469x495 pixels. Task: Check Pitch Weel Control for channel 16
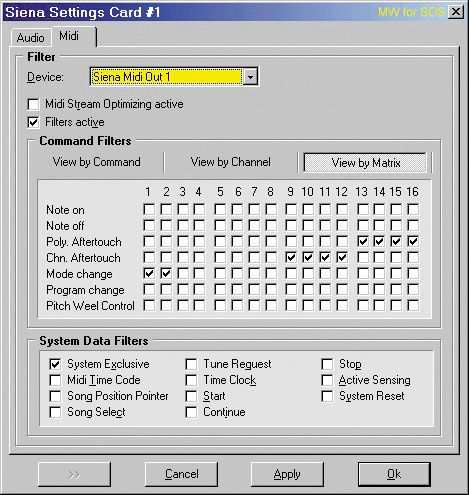pos(413,305)
